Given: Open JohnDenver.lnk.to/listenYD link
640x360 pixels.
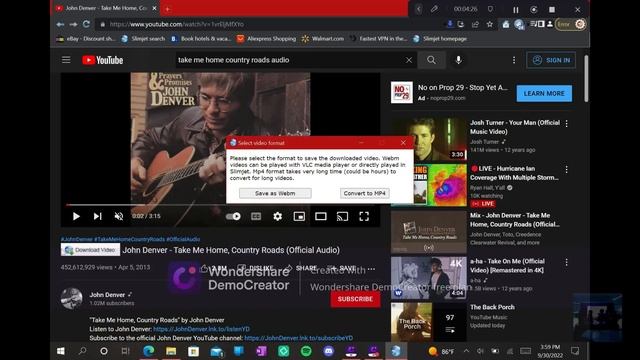Looking at the screenshot, I should tap(202, 329).
